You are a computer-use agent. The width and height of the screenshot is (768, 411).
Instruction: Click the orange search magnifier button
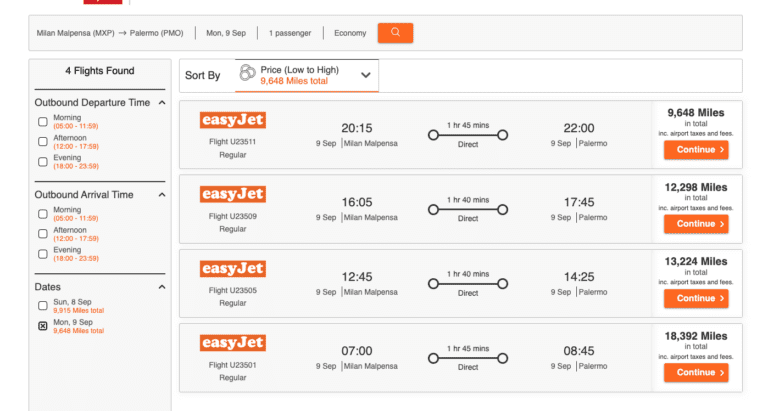[x=395, y=33]
